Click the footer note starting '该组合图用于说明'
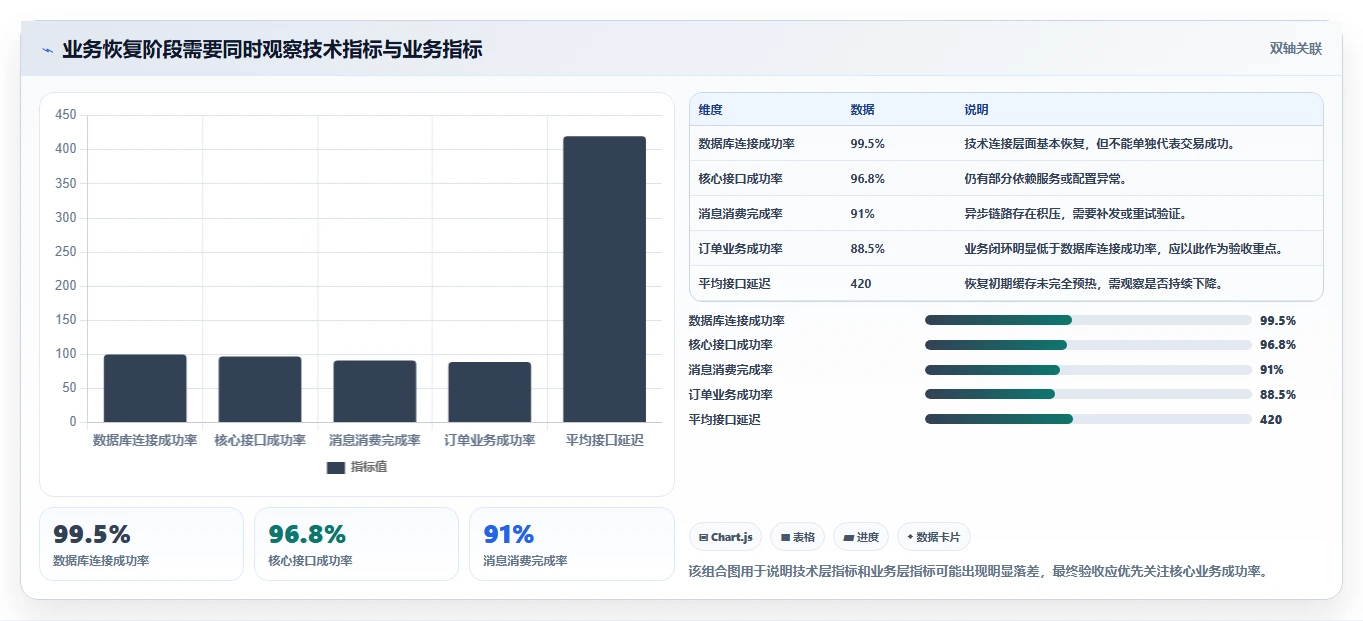Viewport: 1363px width, 621px height. (x=978, y=572)
